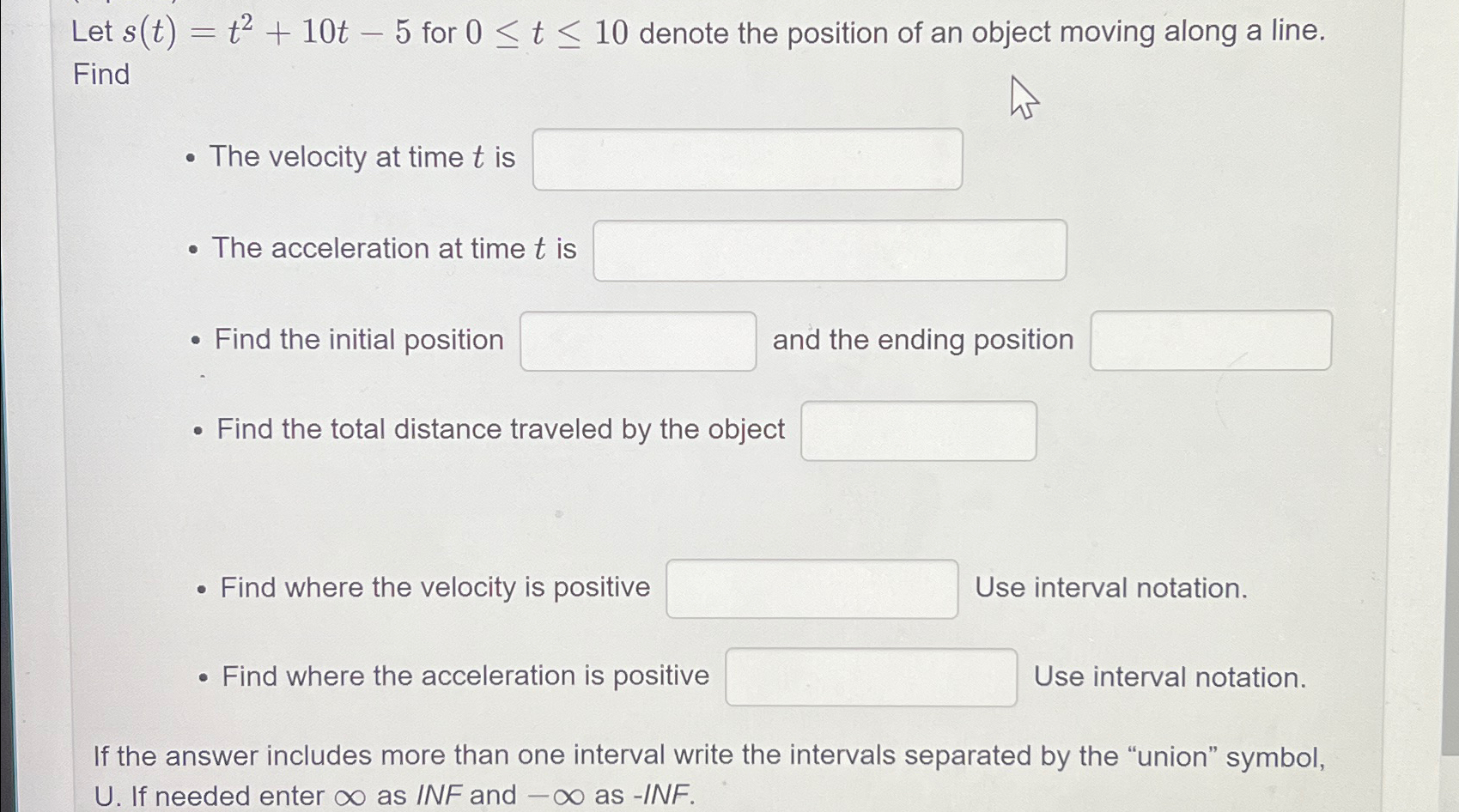Click the word 'Find' below the problem statement
Screen dimensions: 1459x812
(x=102, y=76)
